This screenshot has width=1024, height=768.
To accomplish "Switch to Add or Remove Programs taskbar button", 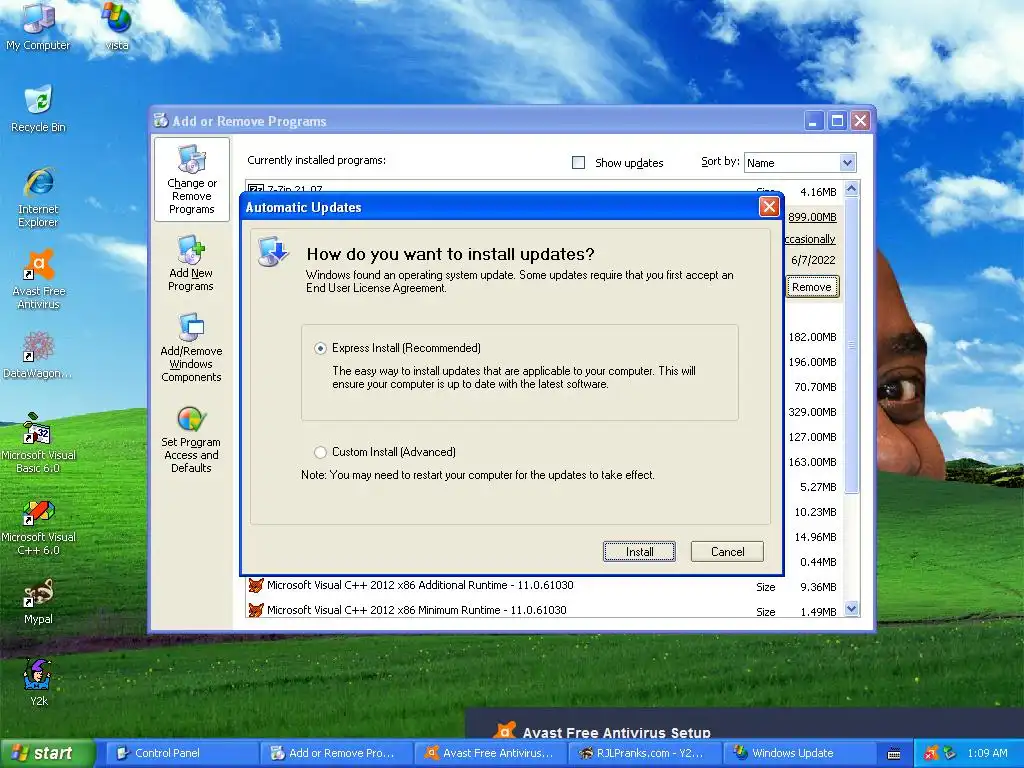I will (x=336, y=753).
